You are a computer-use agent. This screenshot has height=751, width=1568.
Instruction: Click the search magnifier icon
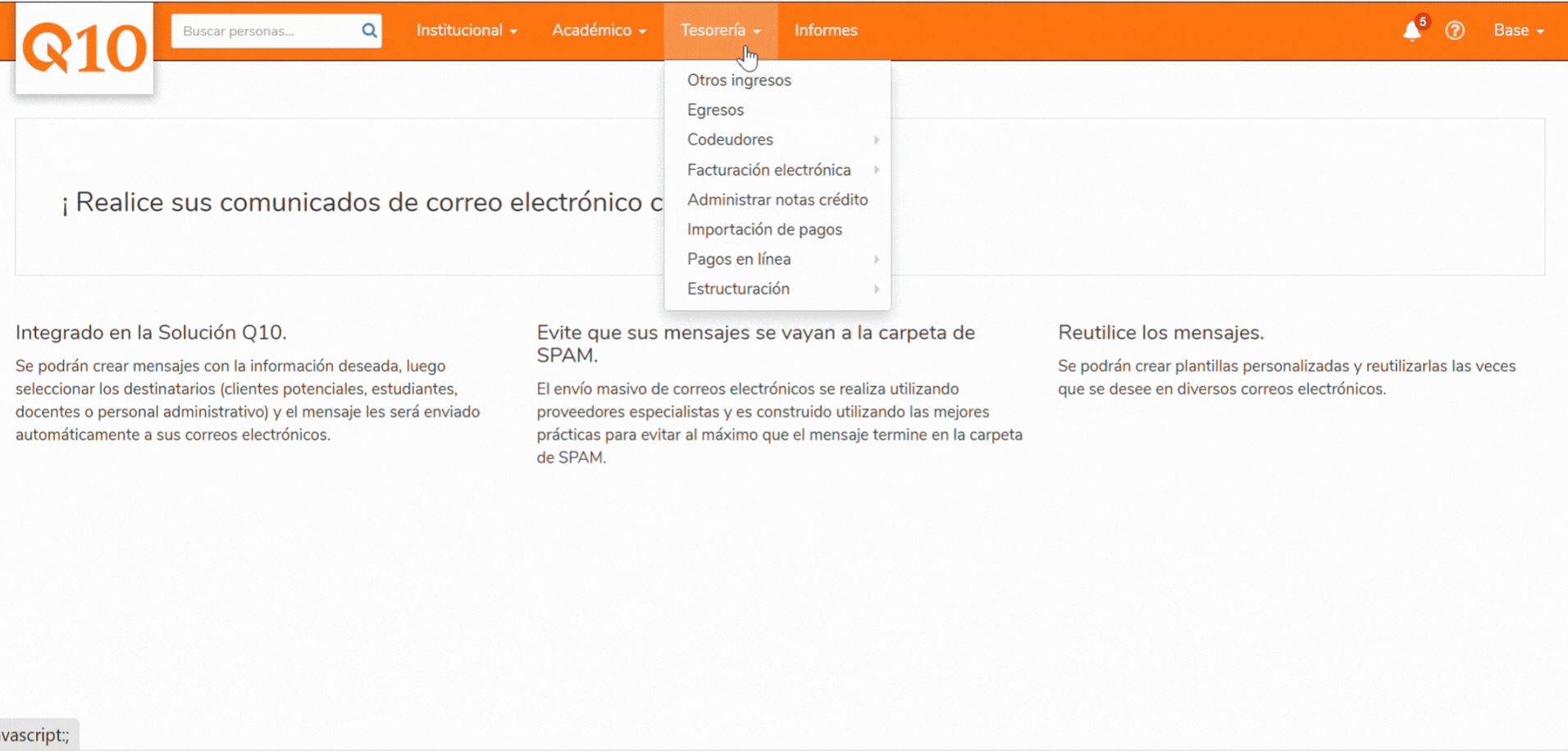click(369, 30)
